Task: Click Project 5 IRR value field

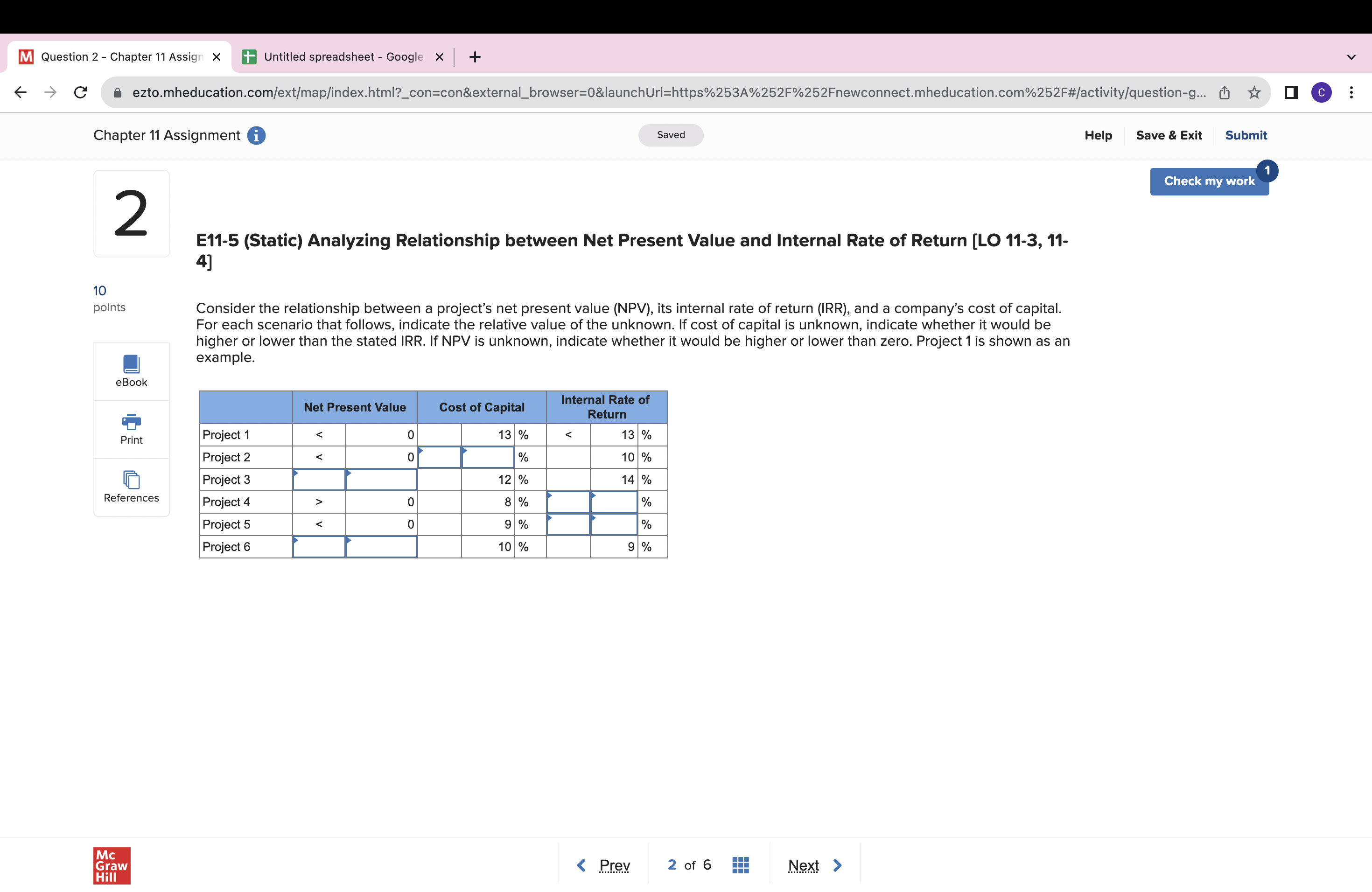Action: (x=614, y=525)
